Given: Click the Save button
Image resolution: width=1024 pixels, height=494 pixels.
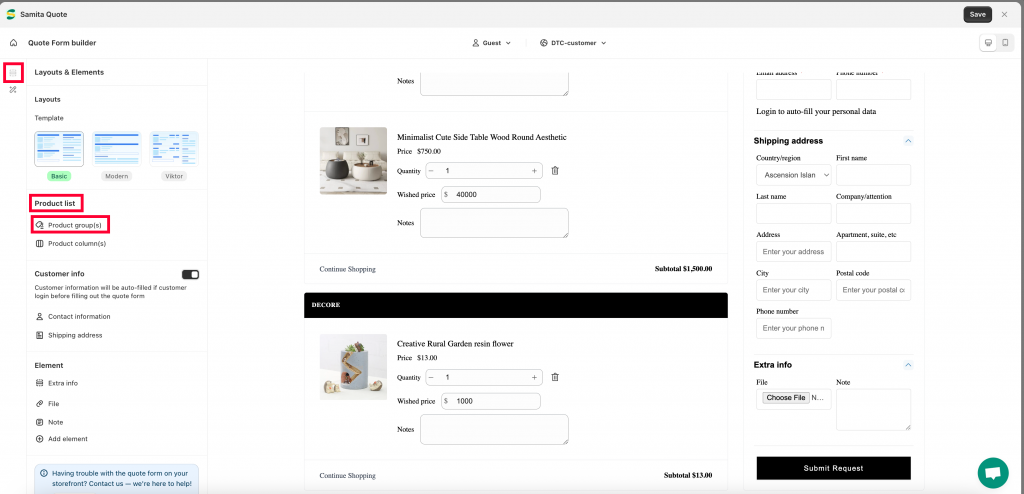Looking at the screenshot, I should [x=978, y=14].
